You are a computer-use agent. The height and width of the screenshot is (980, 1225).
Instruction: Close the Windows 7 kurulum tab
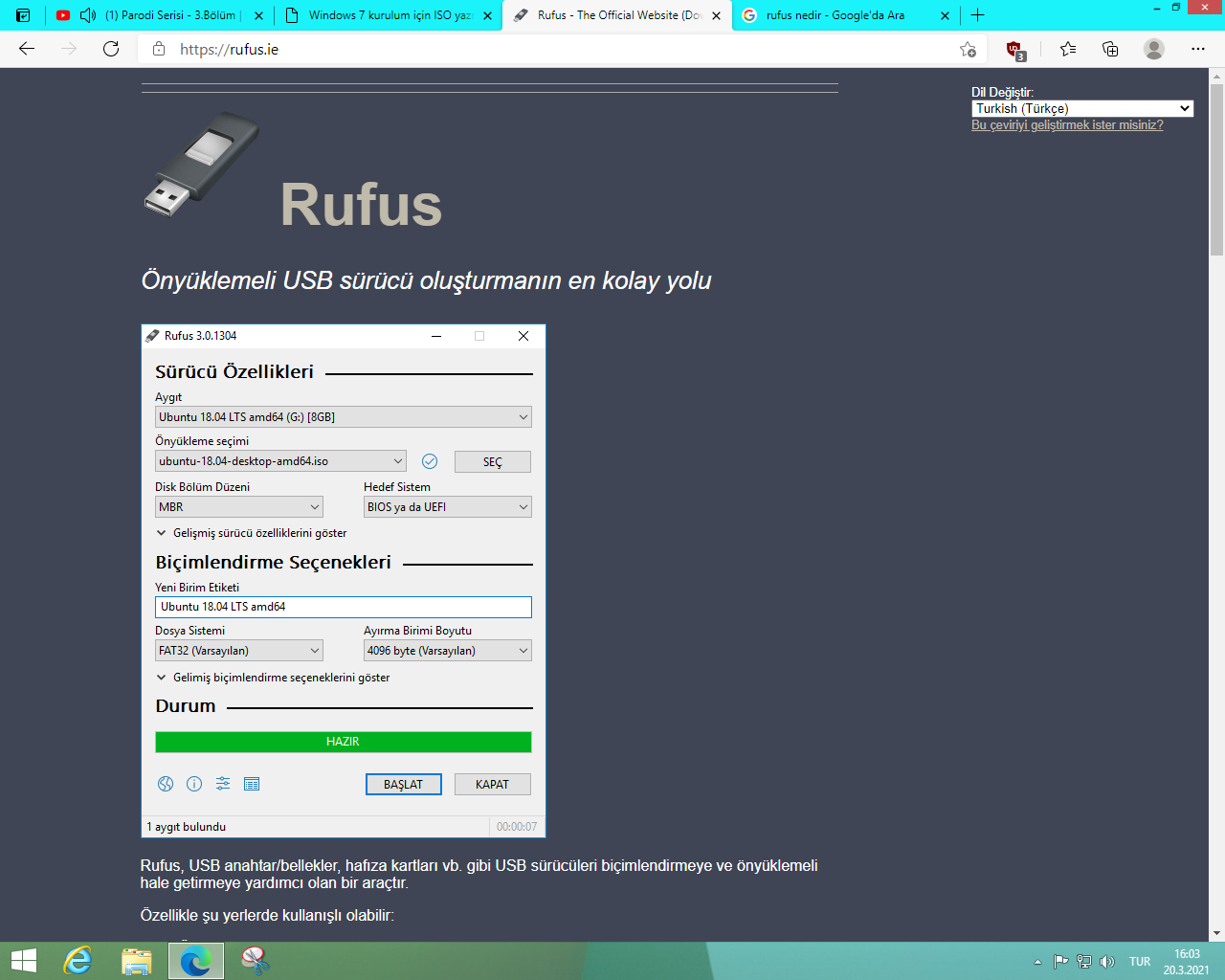pyautogui.click(x=488, y=15)
